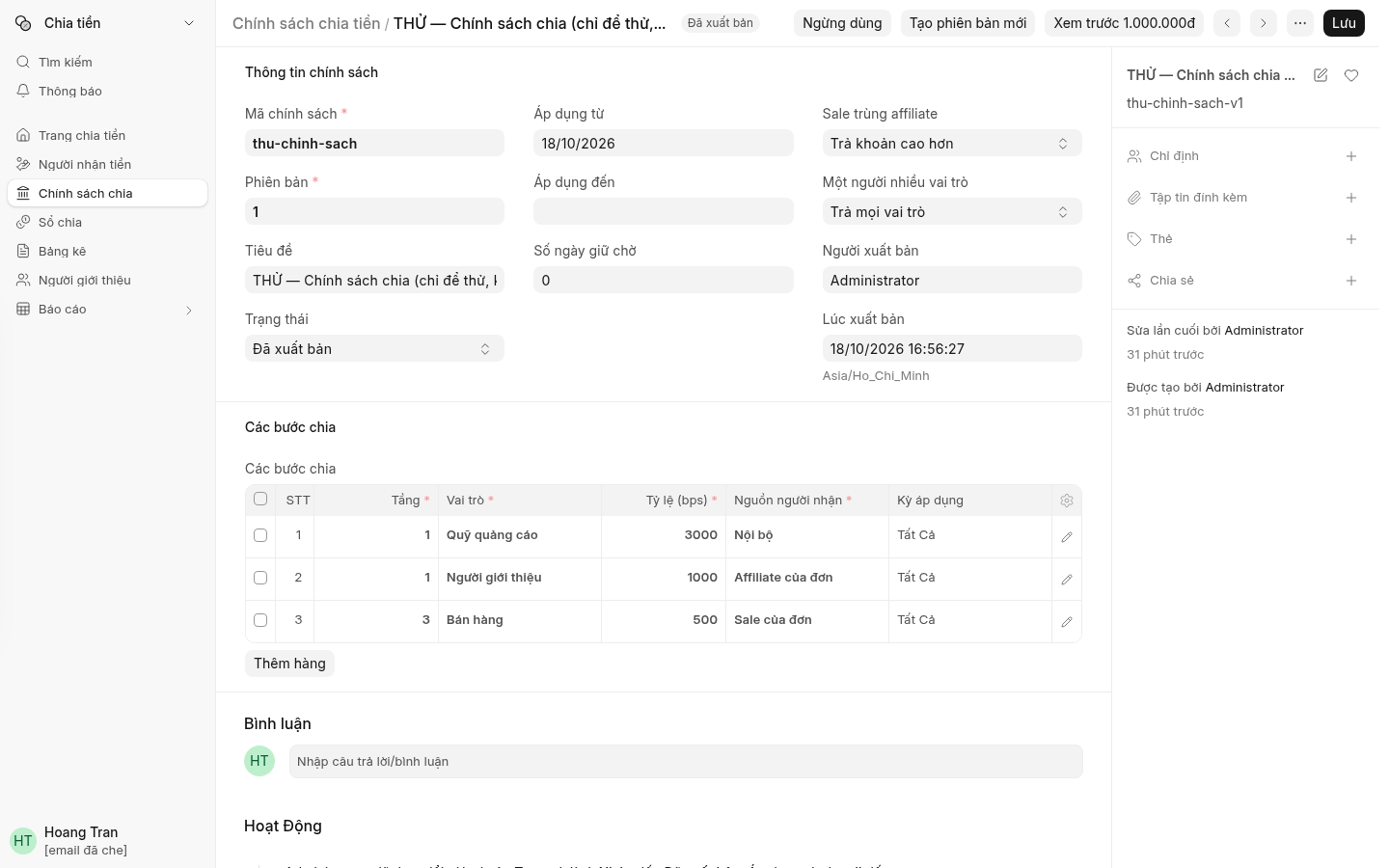
Task: Open Bảng kê in sidebar
Action: [x=107, y=252]
